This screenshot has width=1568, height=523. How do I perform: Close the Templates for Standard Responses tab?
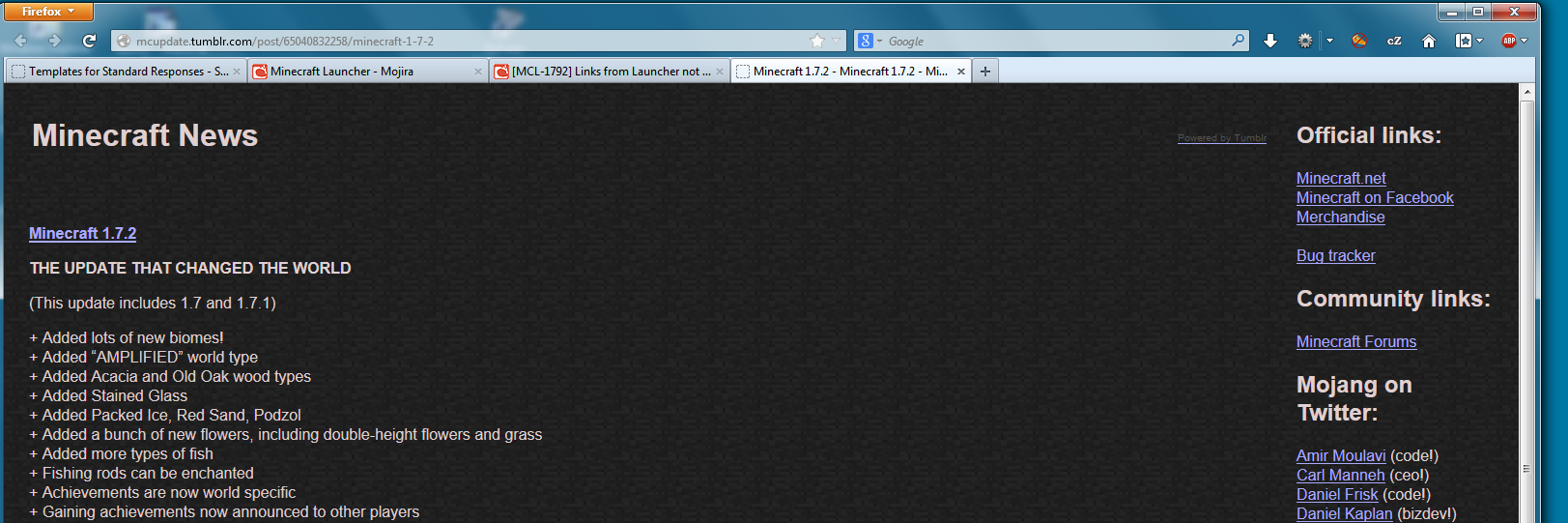click(x=237, y=72)
